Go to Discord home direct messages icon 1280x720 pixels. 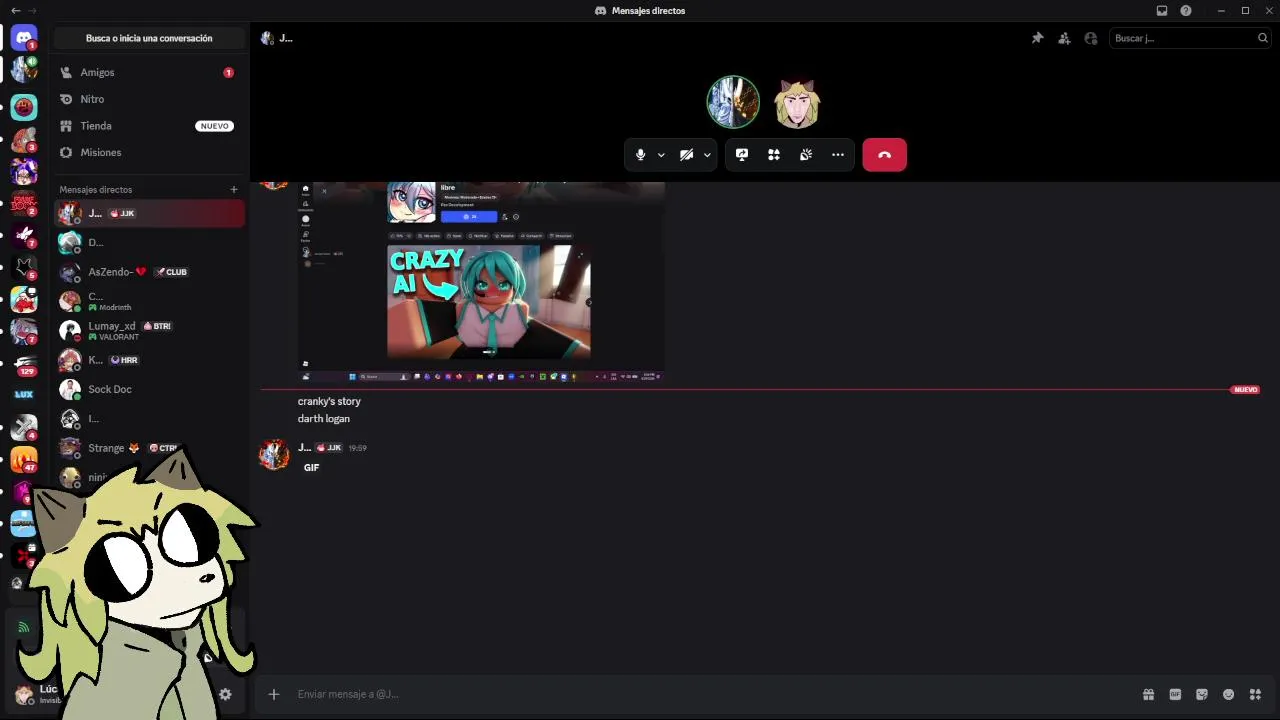(24, 38)
